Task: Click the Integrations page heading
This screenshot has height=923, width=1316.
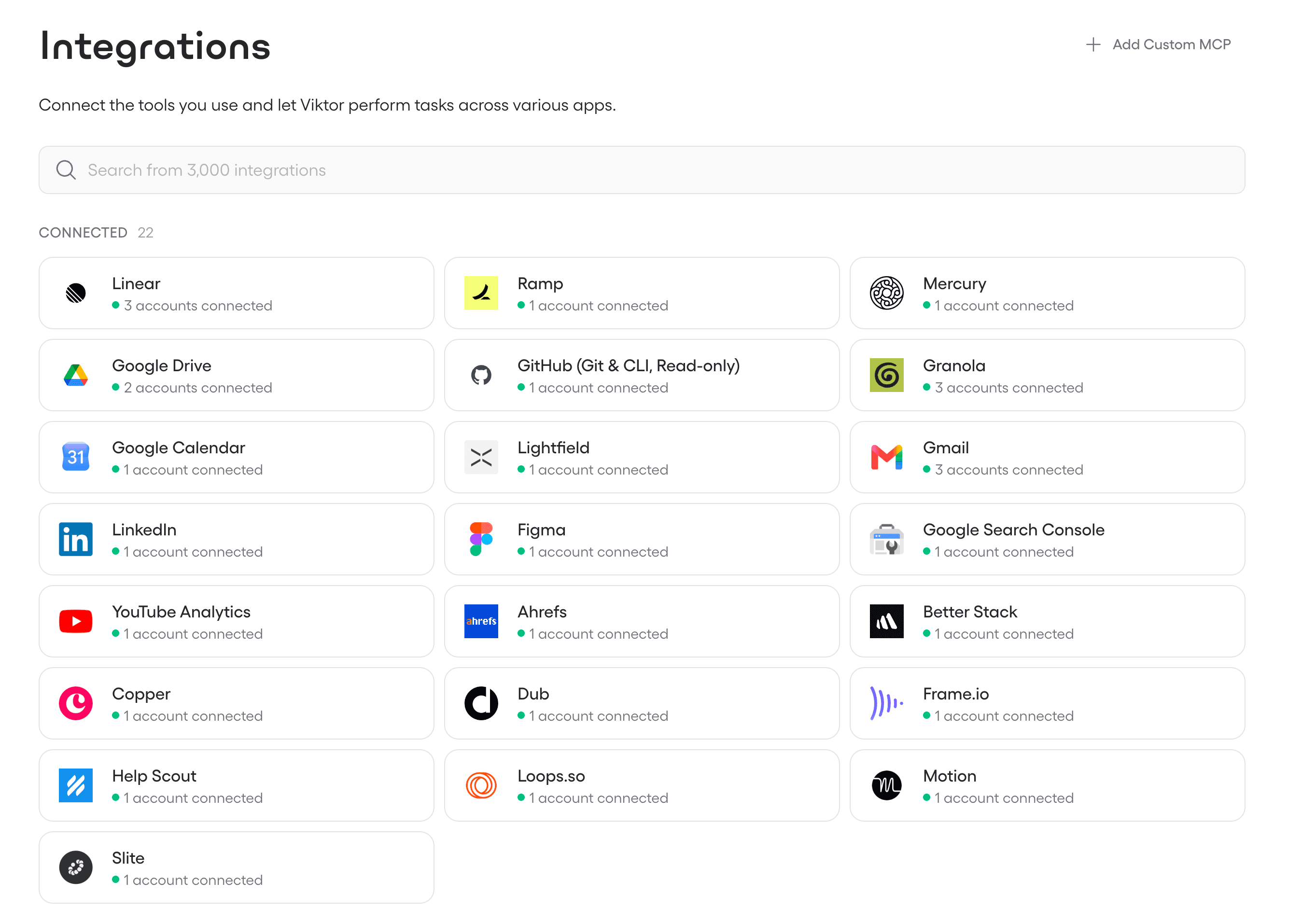Action: tap(155, 47)
